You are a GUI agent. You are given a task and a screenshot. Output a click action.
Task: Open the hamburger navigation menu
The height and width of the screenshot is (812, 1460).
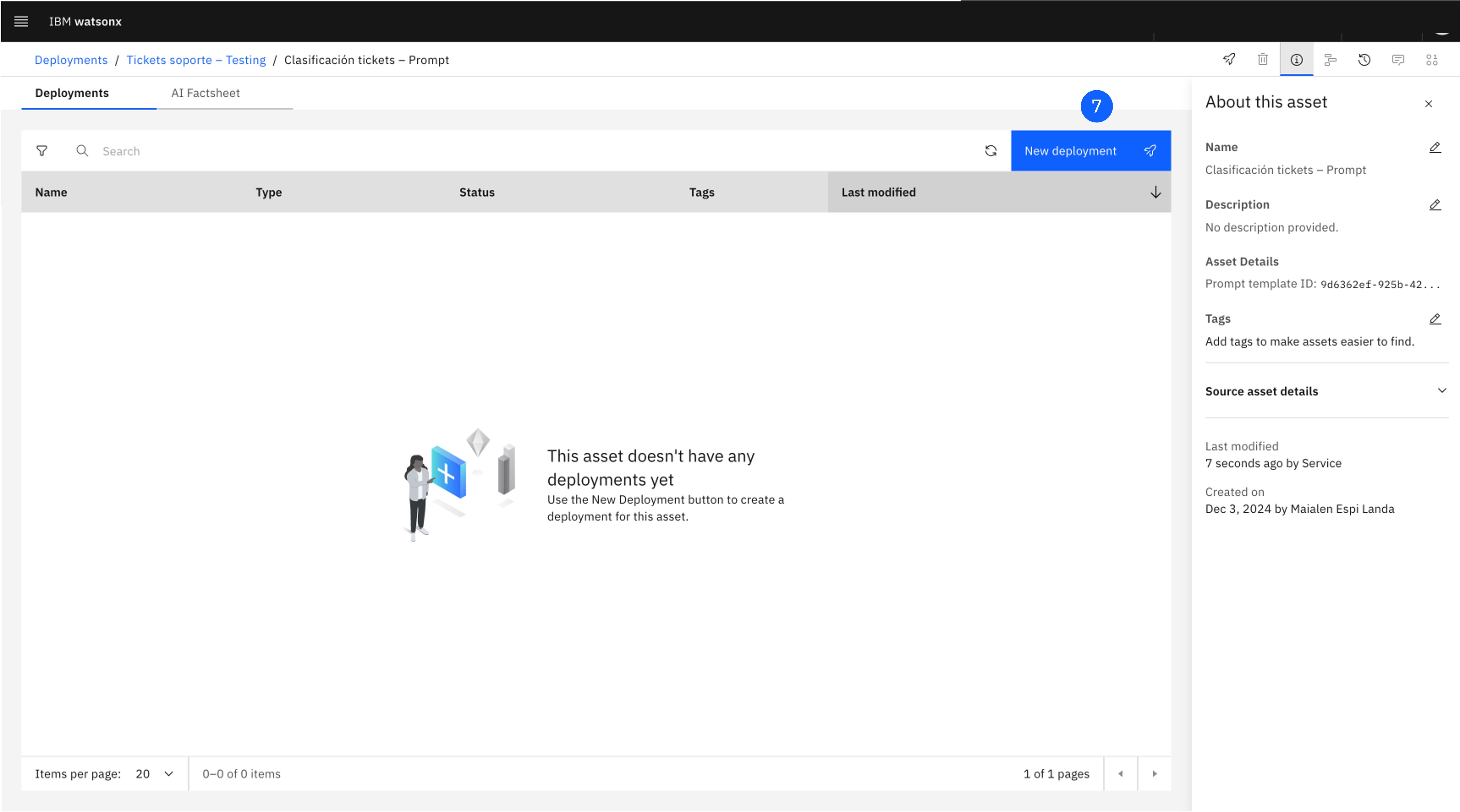coord(21,22)
